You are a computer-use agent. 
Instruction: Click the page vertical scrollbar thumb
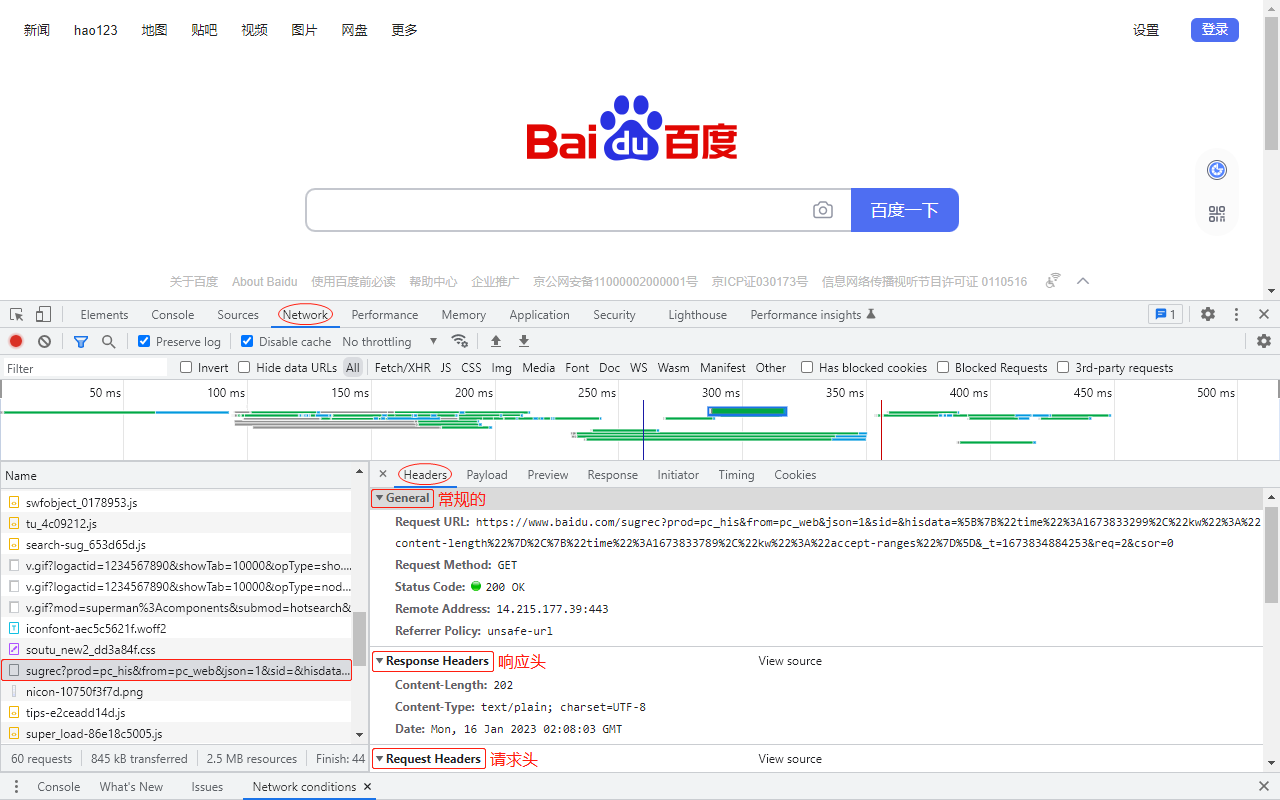tap(1271, 84)
